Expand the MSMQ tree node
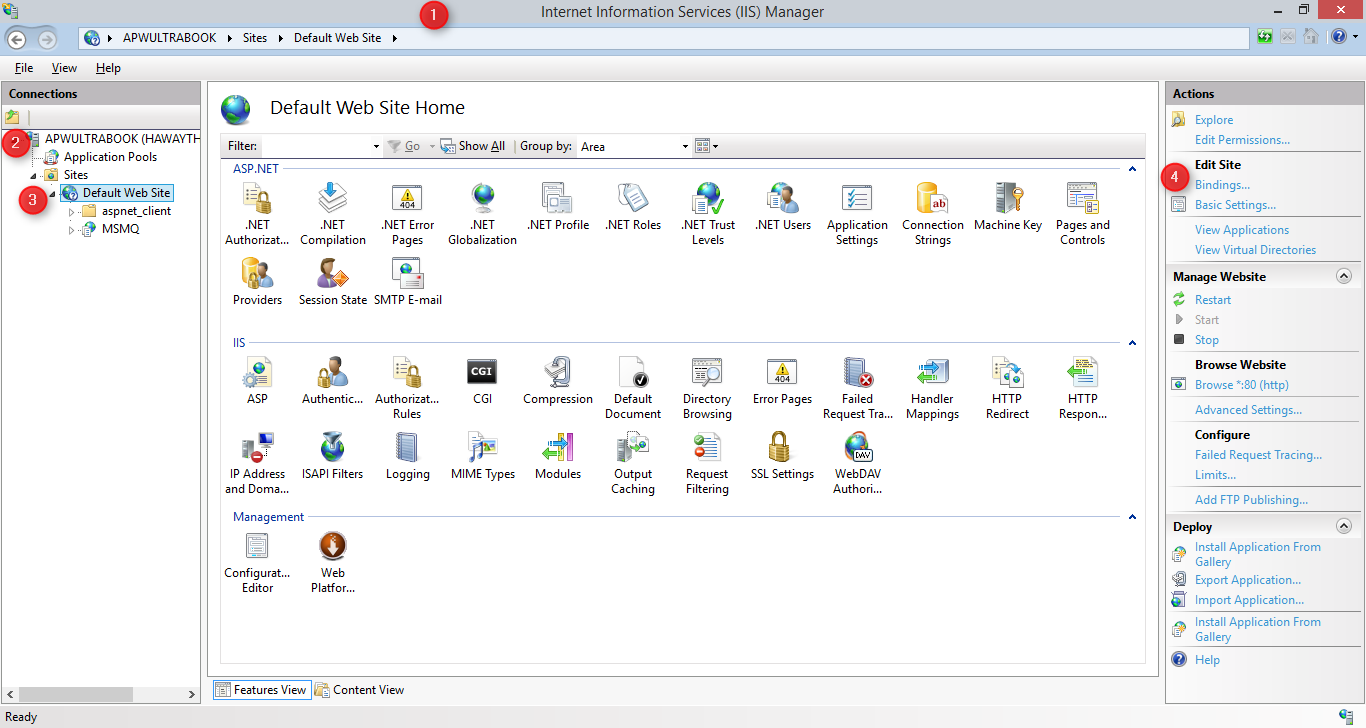Viewport: 1366px width, 728px height. [x=71, y=229]
